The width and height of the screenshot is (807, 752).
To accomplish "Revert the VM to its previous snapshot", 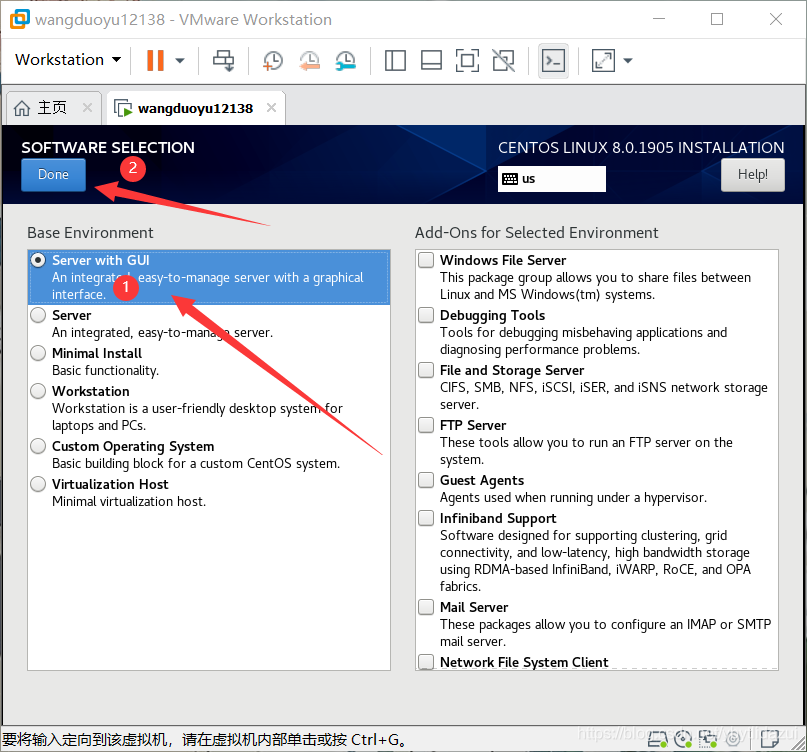I will tap(309, 60).
